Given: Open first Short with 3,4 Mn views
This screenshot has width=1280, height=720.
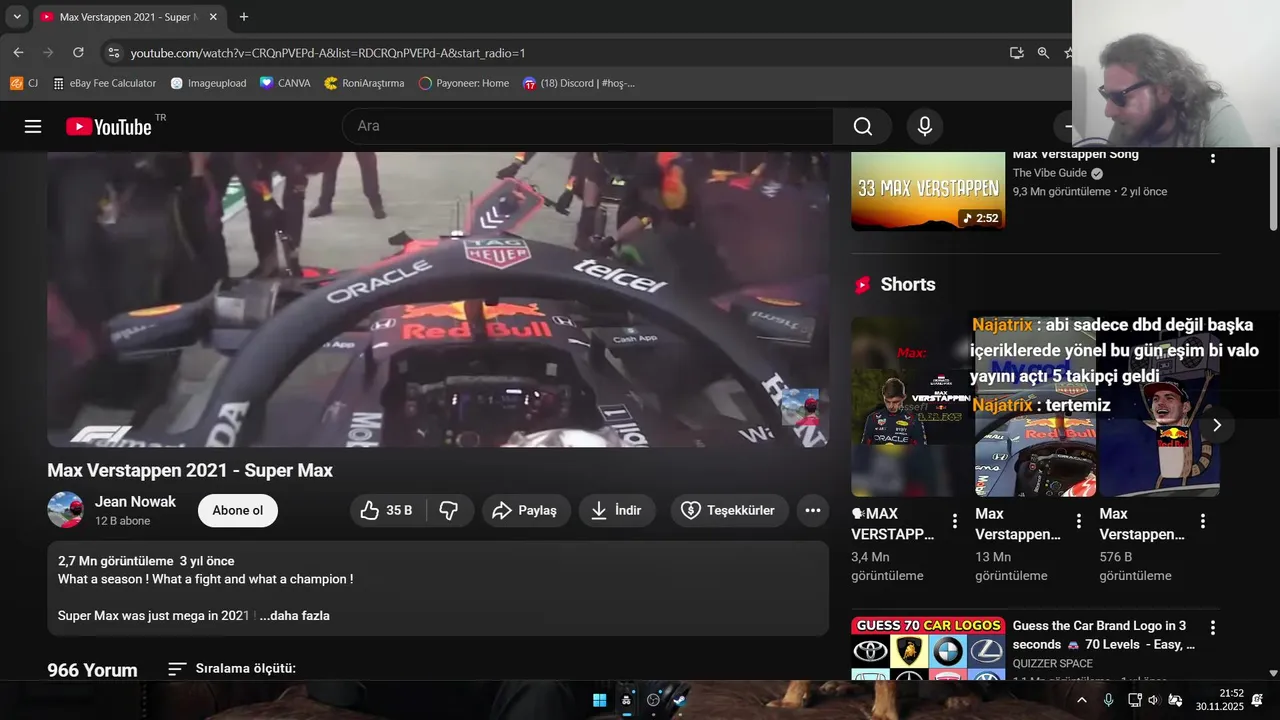Looking at the screenshot, I should pyautogui.click(x=911, y=407).
